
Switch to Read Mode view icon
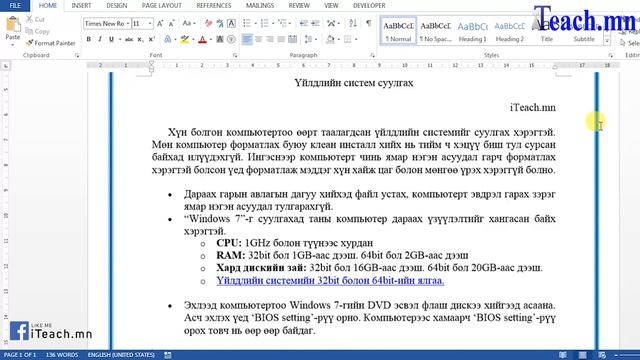[562, 355]
